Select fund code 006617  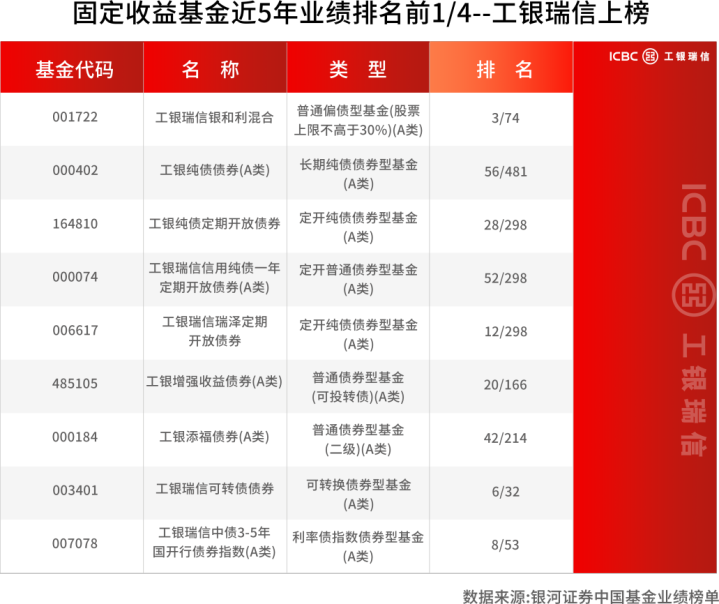(x=75, y=330)
